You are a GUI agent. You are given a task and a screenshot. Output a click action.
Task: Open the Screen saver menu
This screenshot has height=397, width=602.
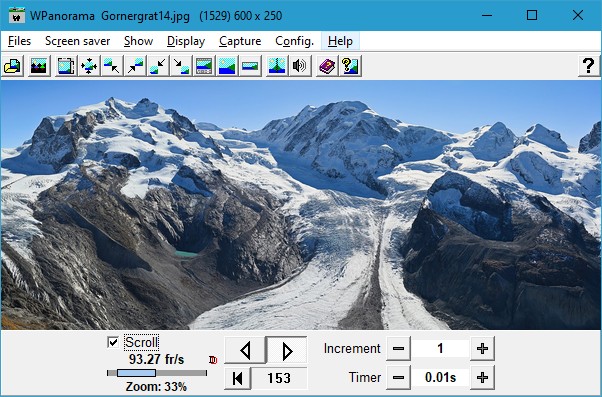[x=78, y=41]
